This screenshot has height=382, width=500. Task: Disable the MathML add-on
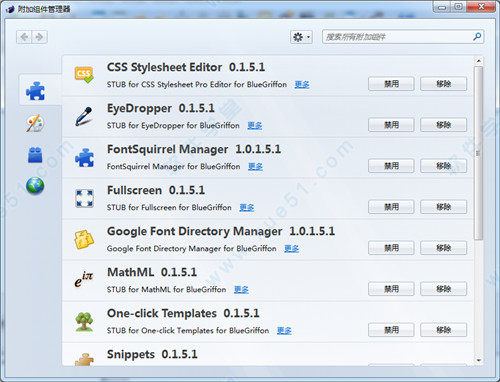391,289
